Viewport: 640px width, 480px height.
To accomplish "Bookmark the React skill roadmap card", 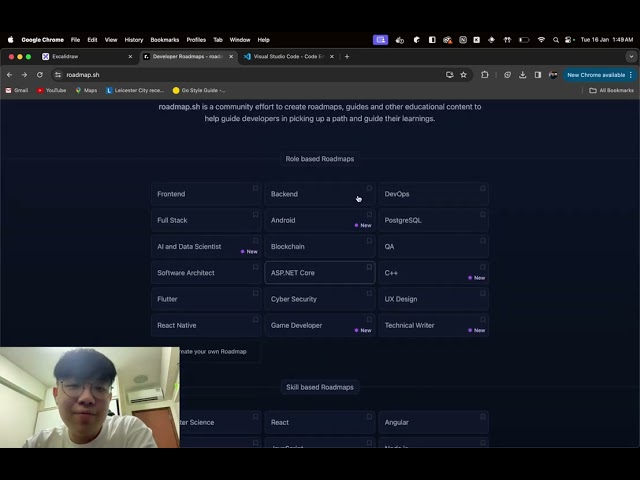I will pyautogui.click(x=369, y=417).
